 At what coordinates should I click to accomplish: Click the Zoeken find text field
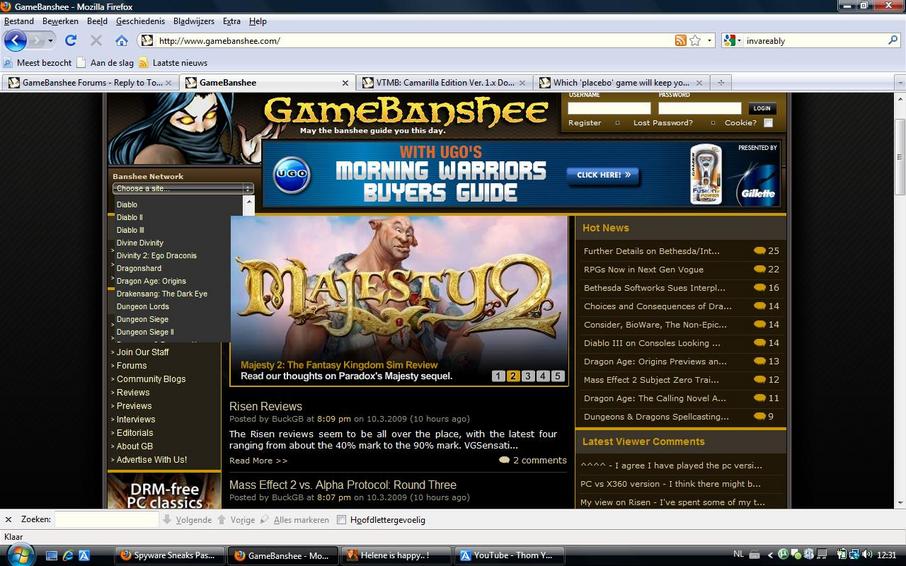(x=106, y=519)
